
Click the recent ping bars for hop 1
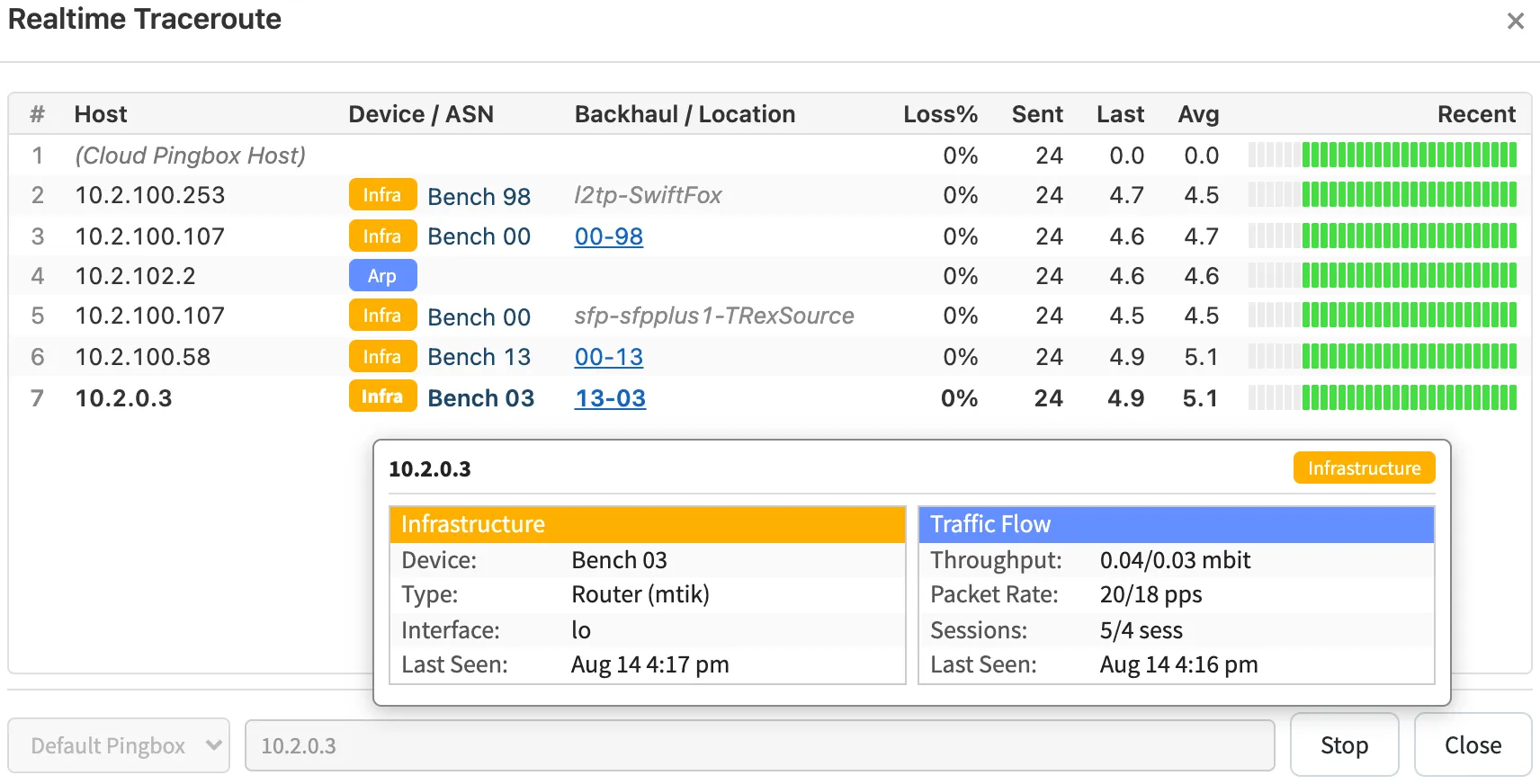point(1383,155)
